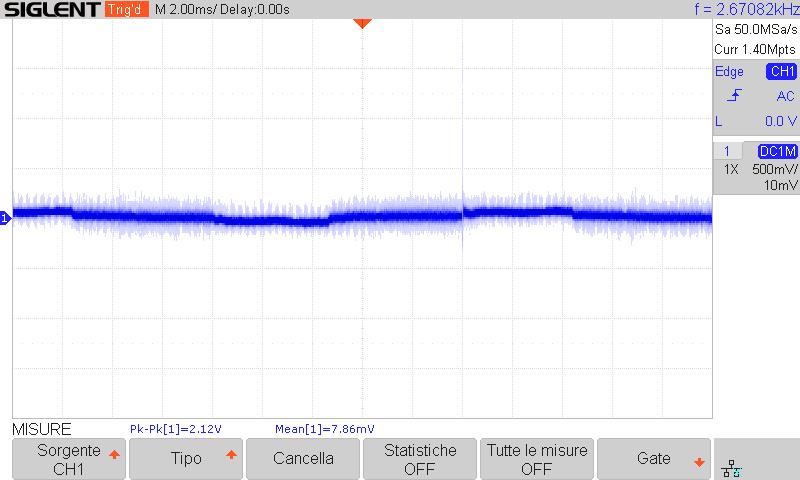Click the channel 1 ground level marker
800x480 pixels.
5,219
